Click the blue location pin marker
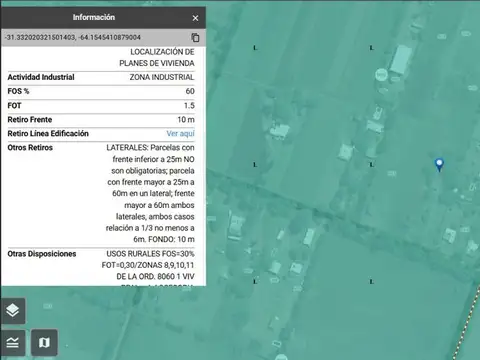Screen dimensions: 480x360 tap(439, 165)
